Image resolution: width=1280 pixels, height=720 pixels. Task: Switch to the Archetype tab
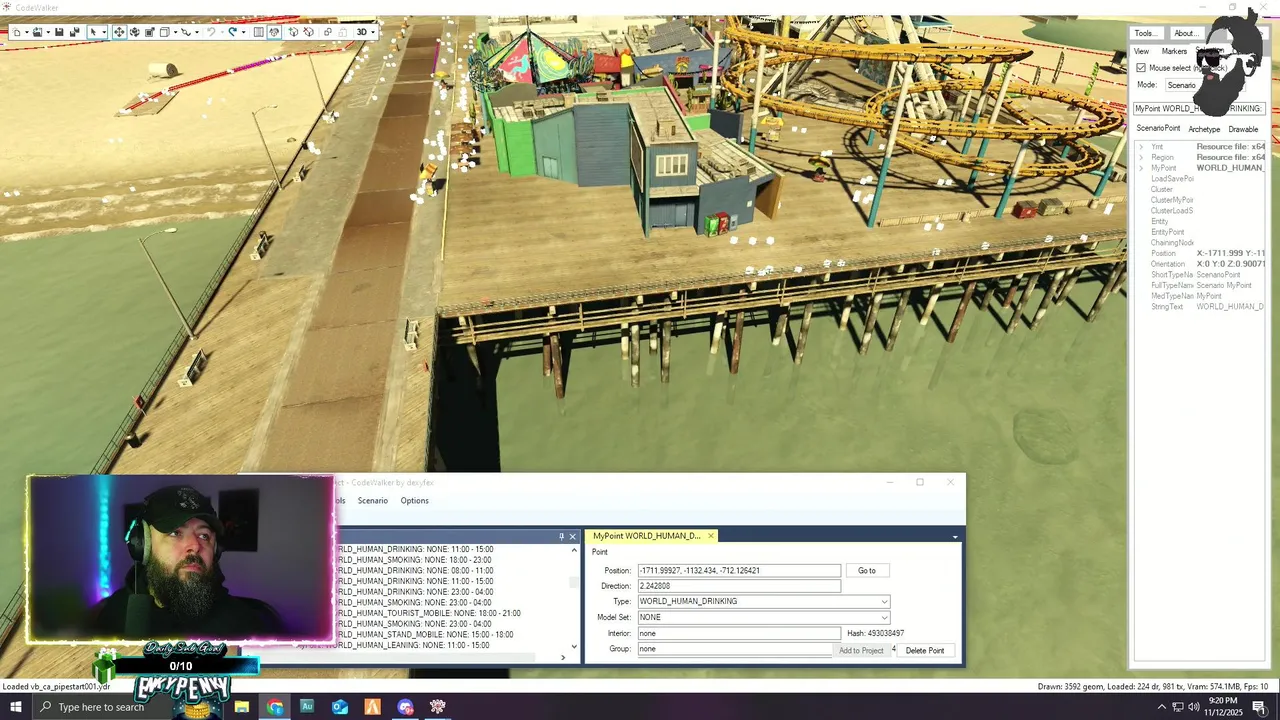1204,129
